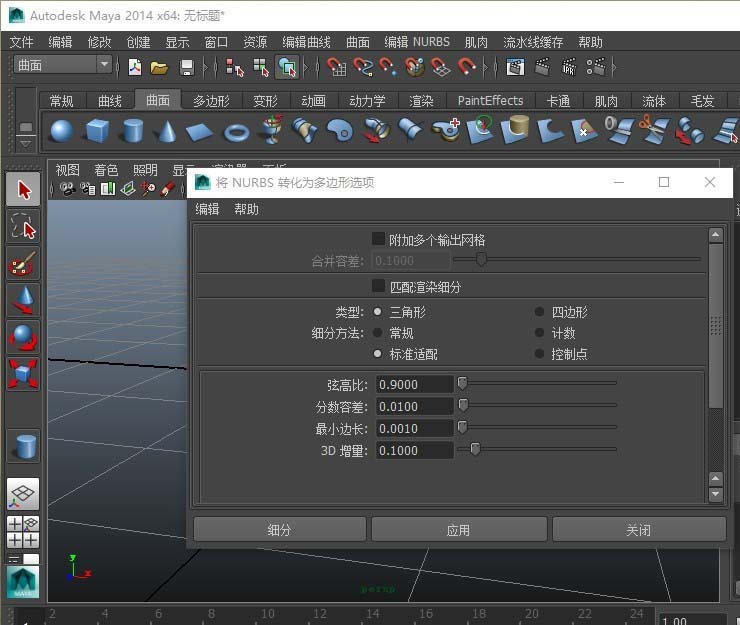Enable 匹配渲染细分 checkbox
The width and height of the screenshot is (740, 625).
(x=379, y=286)
